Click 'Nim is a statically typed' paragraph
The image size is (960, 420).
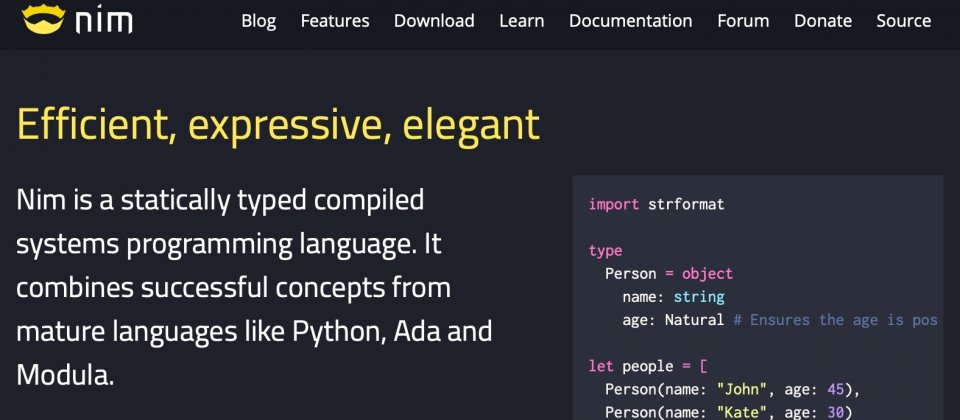pos(254,287)
